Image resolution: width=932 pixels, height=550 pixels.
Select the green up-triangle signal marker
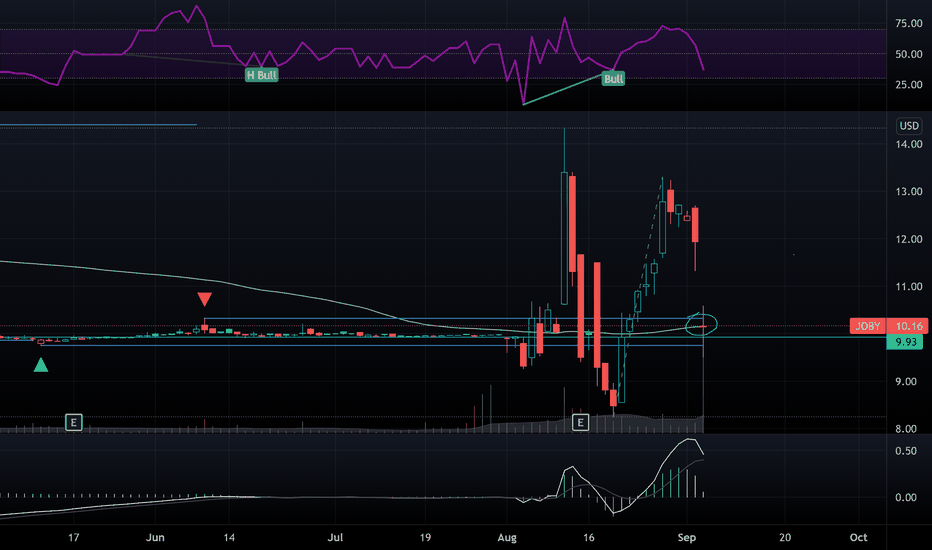coord(41,365)
